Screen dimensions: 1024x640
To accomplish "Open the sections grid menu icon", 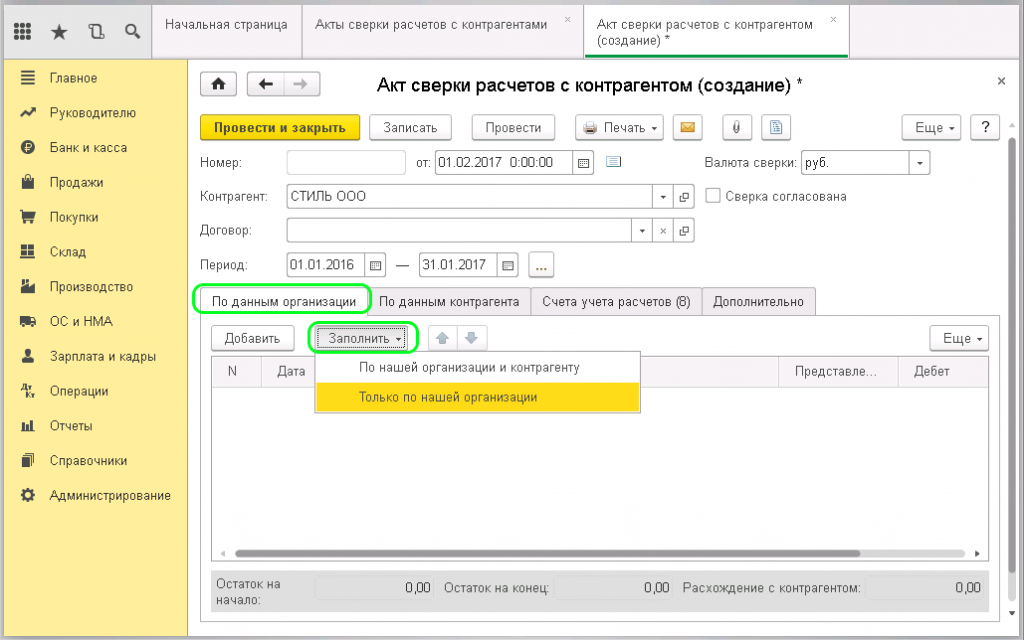I will coord(23,32).
